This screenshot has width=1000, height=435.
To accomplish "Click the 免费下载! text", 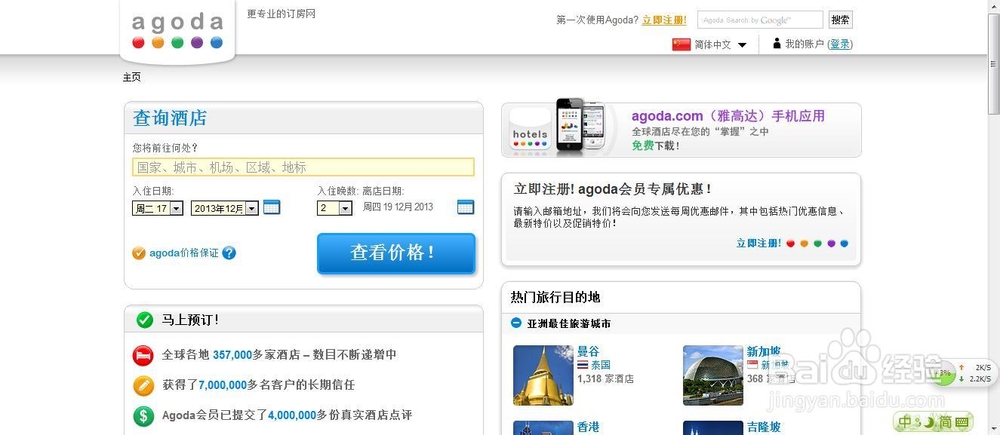I will click(656, 146).
